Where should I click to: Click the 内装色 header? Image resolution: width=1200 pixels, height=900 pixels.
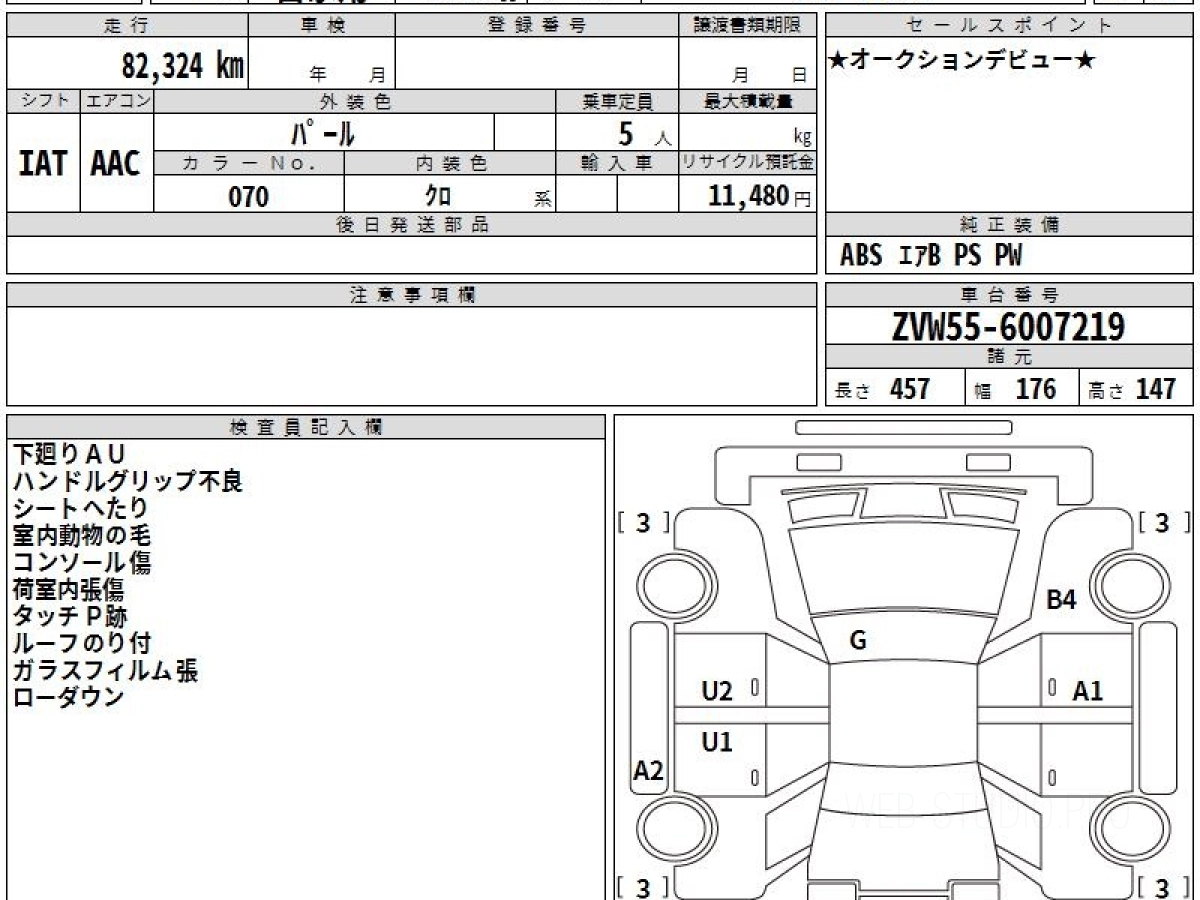pos(450,164)
